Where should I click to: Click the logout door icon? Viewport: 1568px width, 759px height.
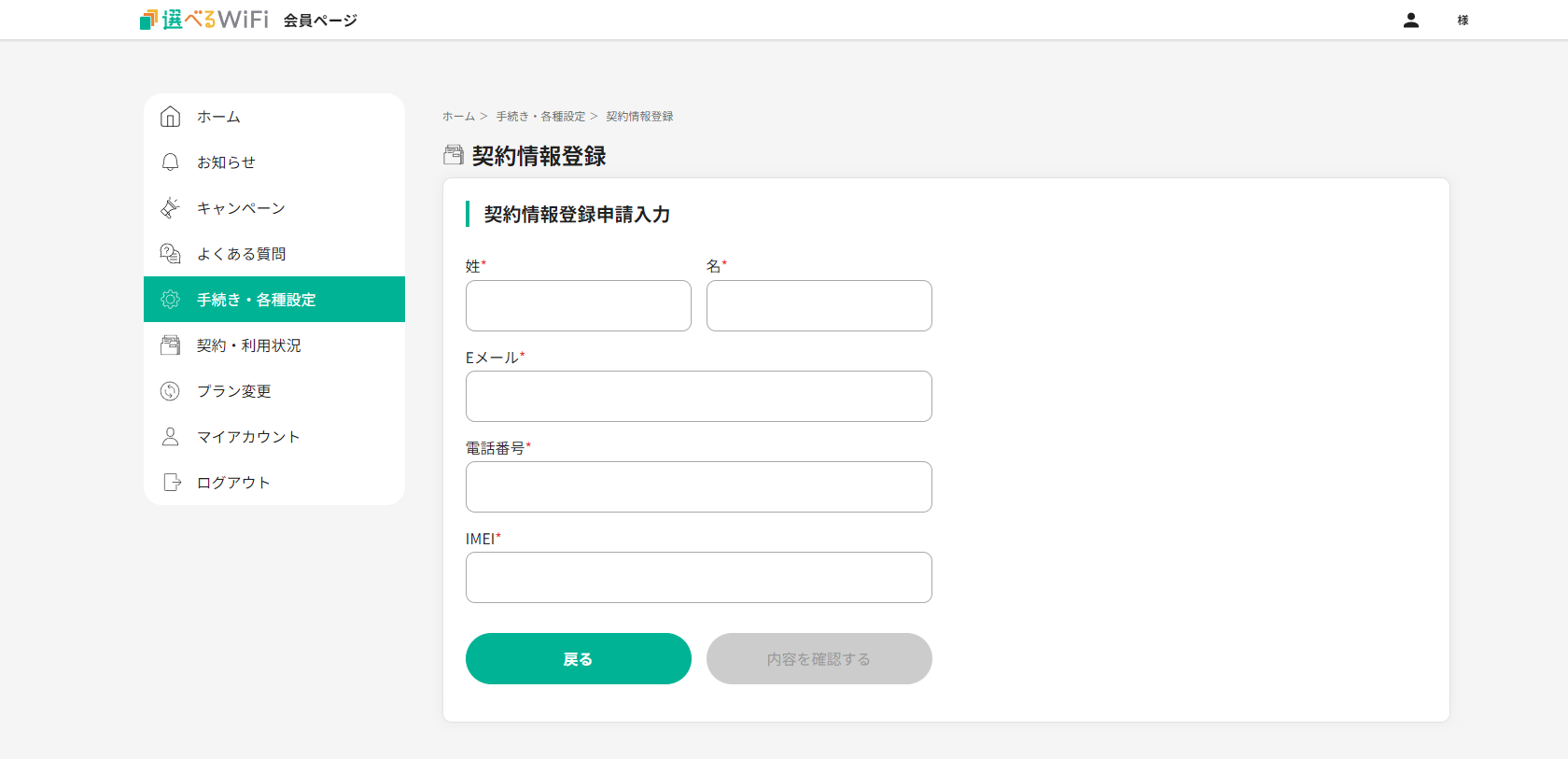(x=172, y=483)
